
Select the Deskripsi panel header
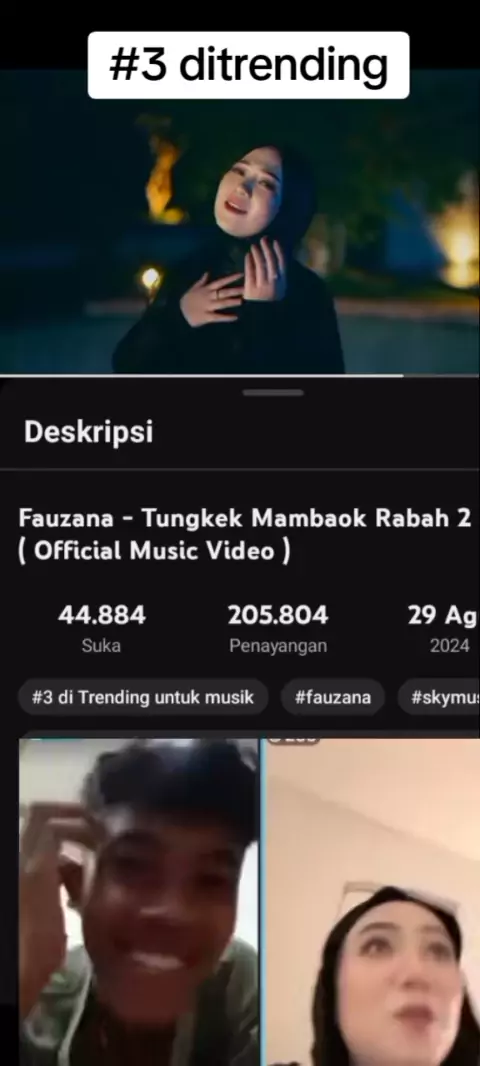(x=88, y=432)
